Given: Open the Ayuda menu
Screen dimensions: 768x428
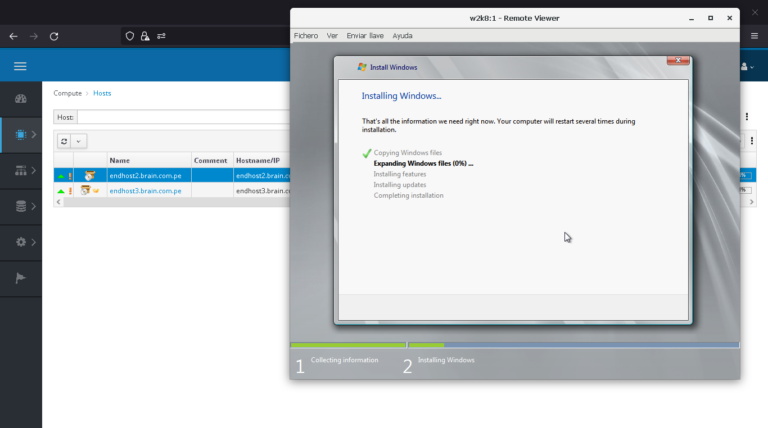Looking at the screenshot, I should tap(402, 35).
